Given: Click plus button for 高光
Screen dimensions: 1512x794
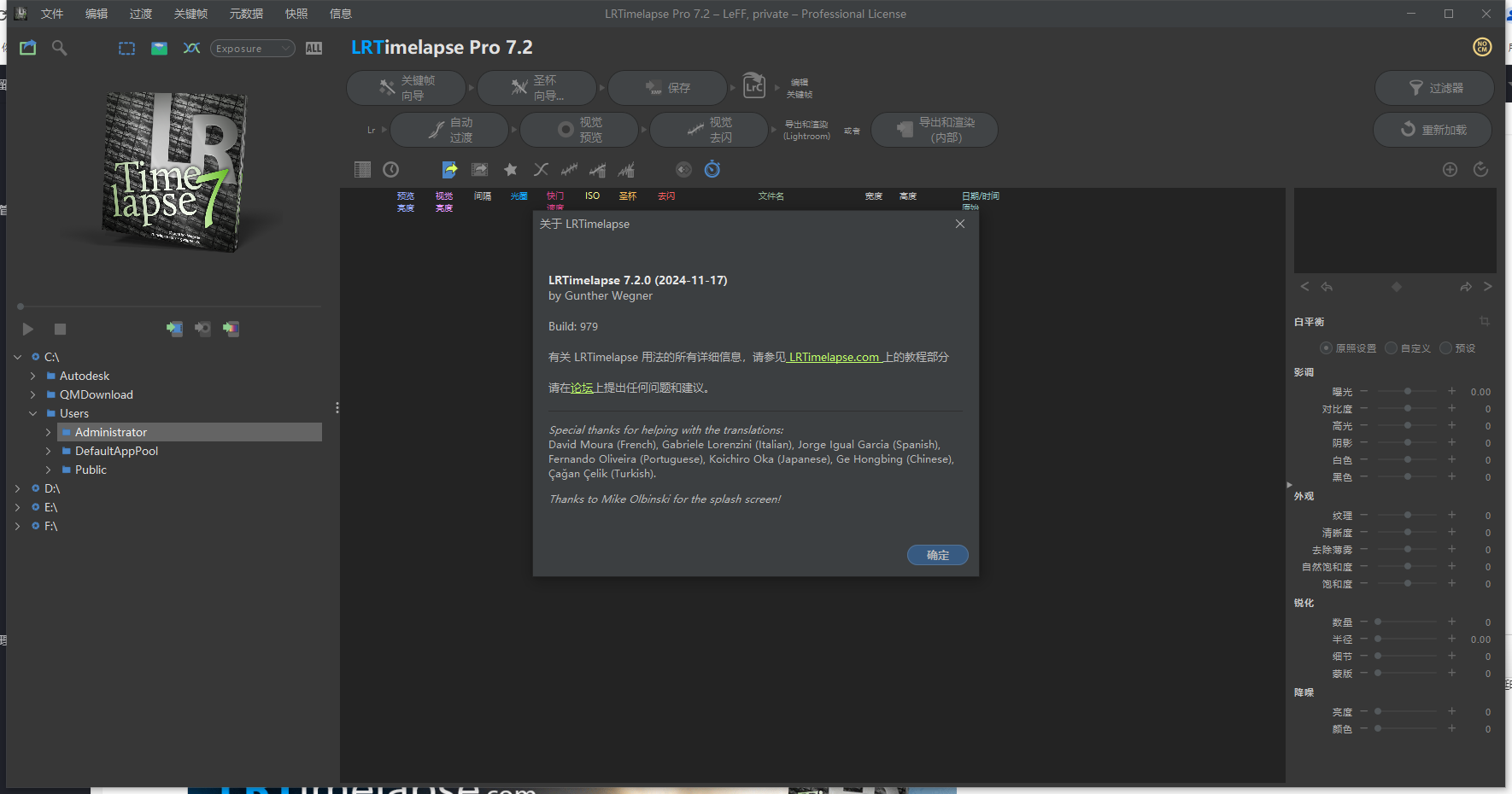Looking at the screenshot, I should [x=1451, y=425].
